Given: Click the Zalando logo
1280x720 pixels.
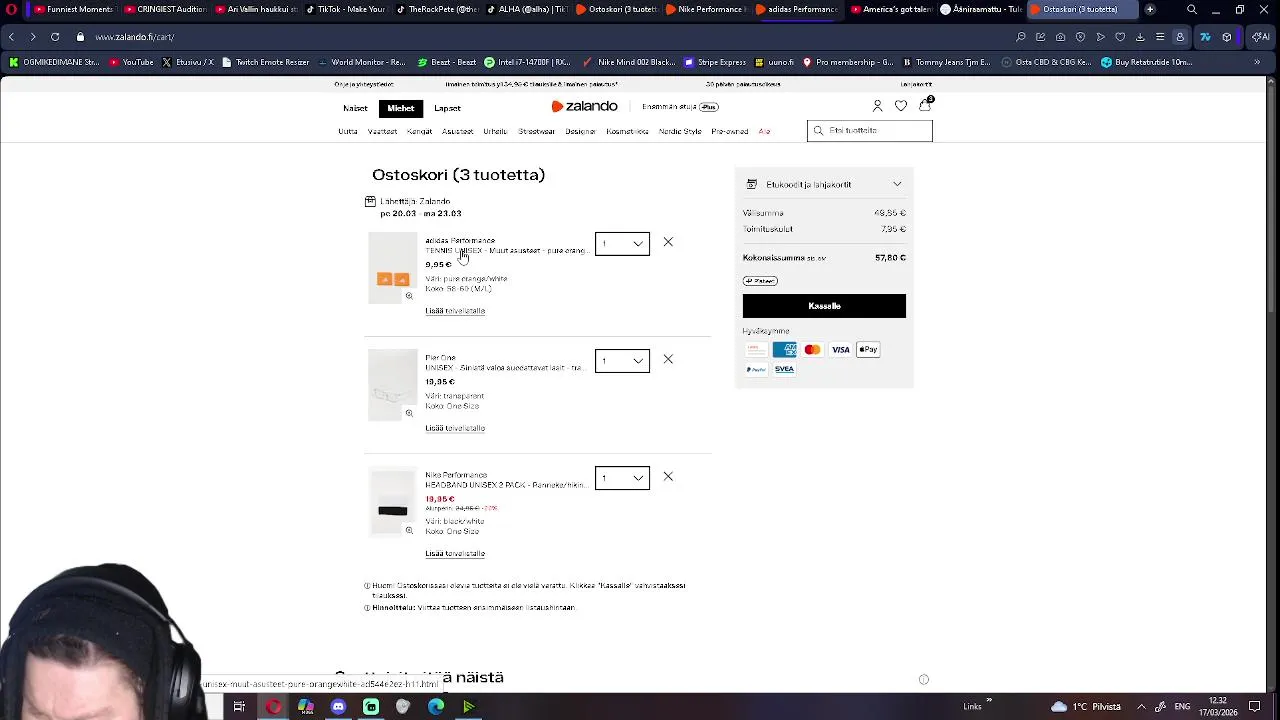Looking at the screenshot, I should tap(585, 106).
